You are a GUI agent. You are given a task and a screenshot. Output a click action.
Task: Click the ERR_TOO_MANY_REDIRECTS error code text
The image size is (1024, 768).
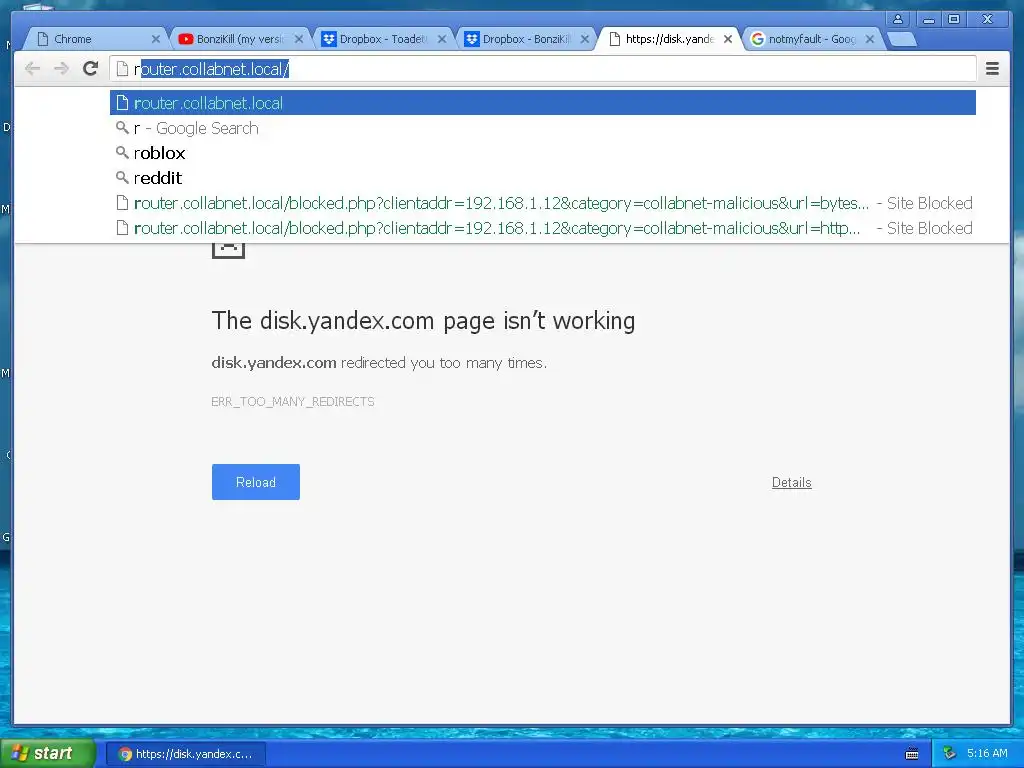coord(293,402)
